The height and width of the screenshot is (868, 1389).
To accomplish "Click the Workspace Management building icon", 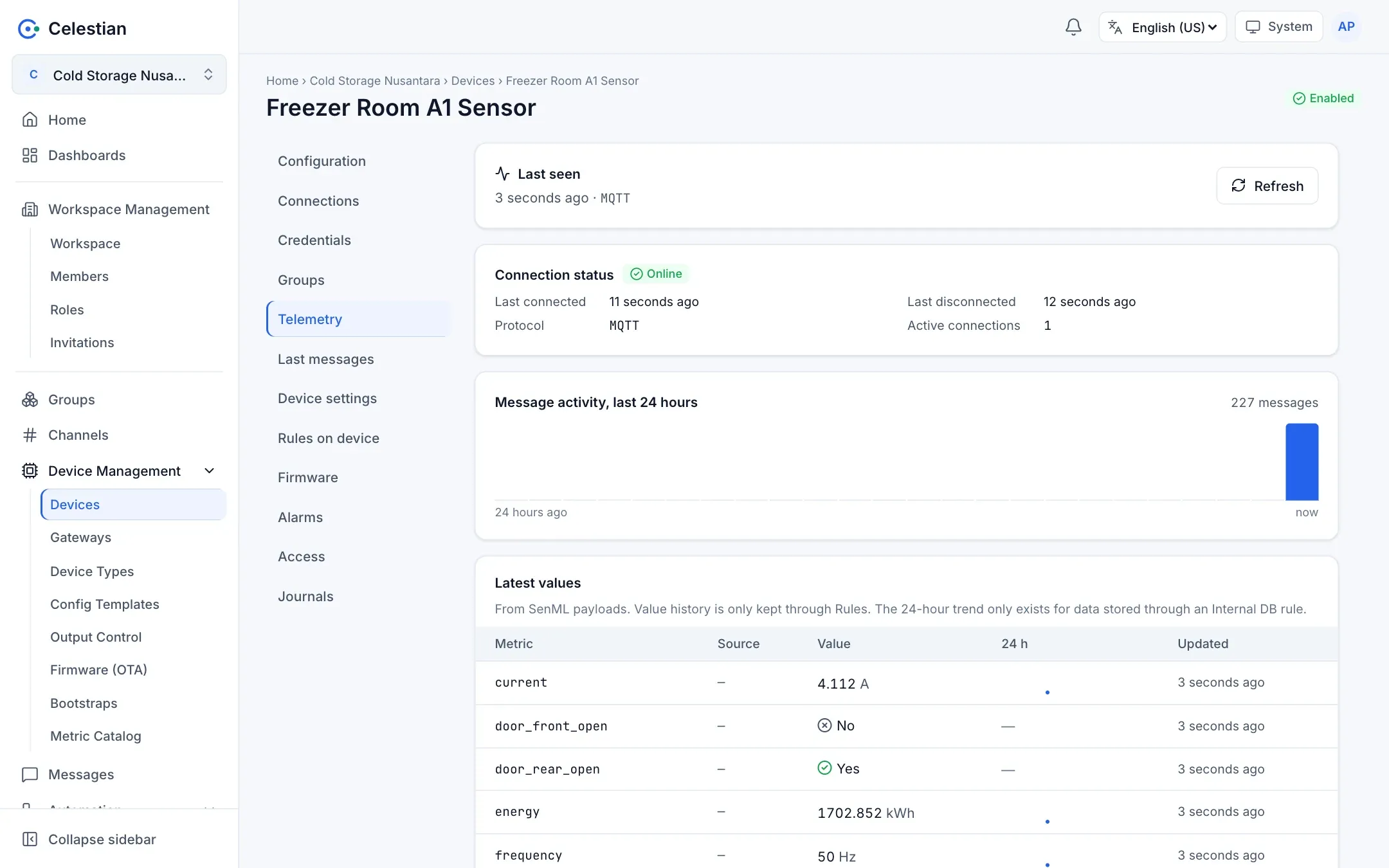I will pyautogui.click(x=30, y=209).
